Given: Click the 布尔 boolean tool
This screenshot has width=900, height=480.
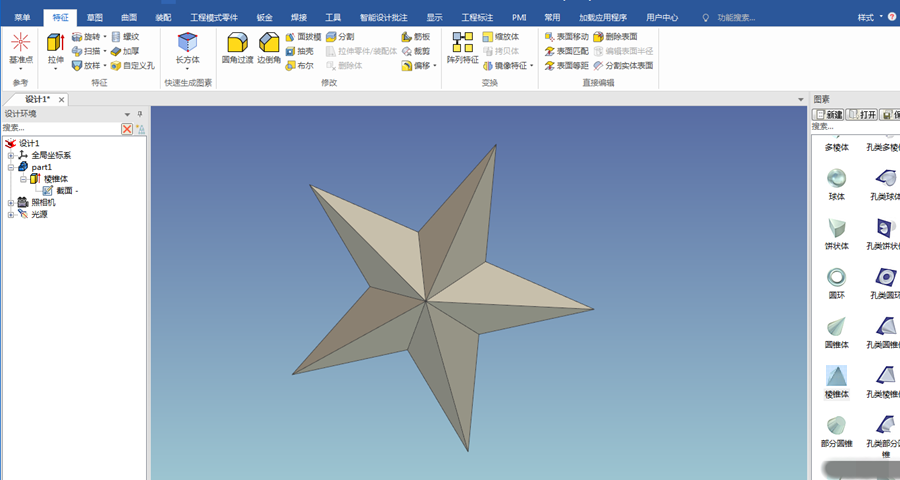Looking at the screenshot, I should (x=300, y=65).
